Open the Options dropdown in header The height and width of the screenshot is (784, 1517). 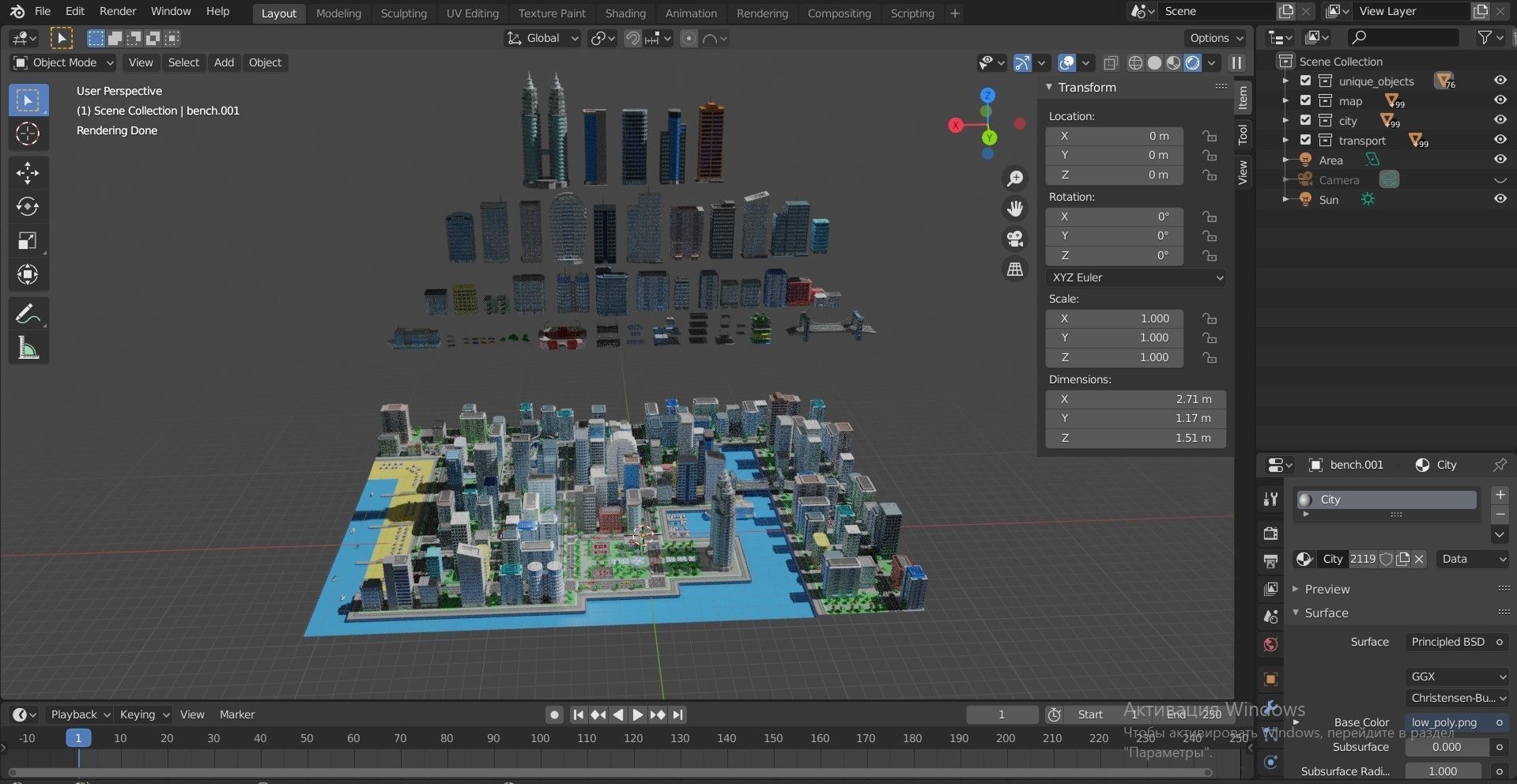pos(1215,38)
